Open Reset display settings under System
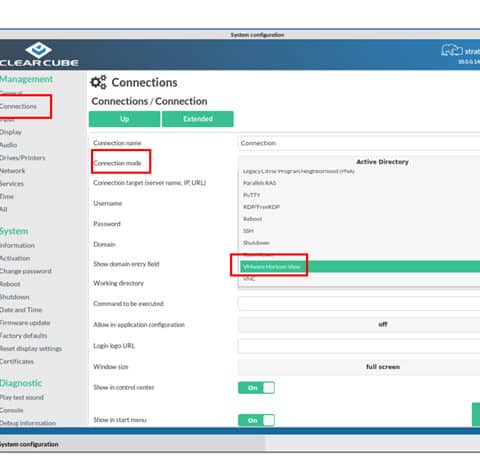This screenshot has height=472, width=480. (31, 348)
